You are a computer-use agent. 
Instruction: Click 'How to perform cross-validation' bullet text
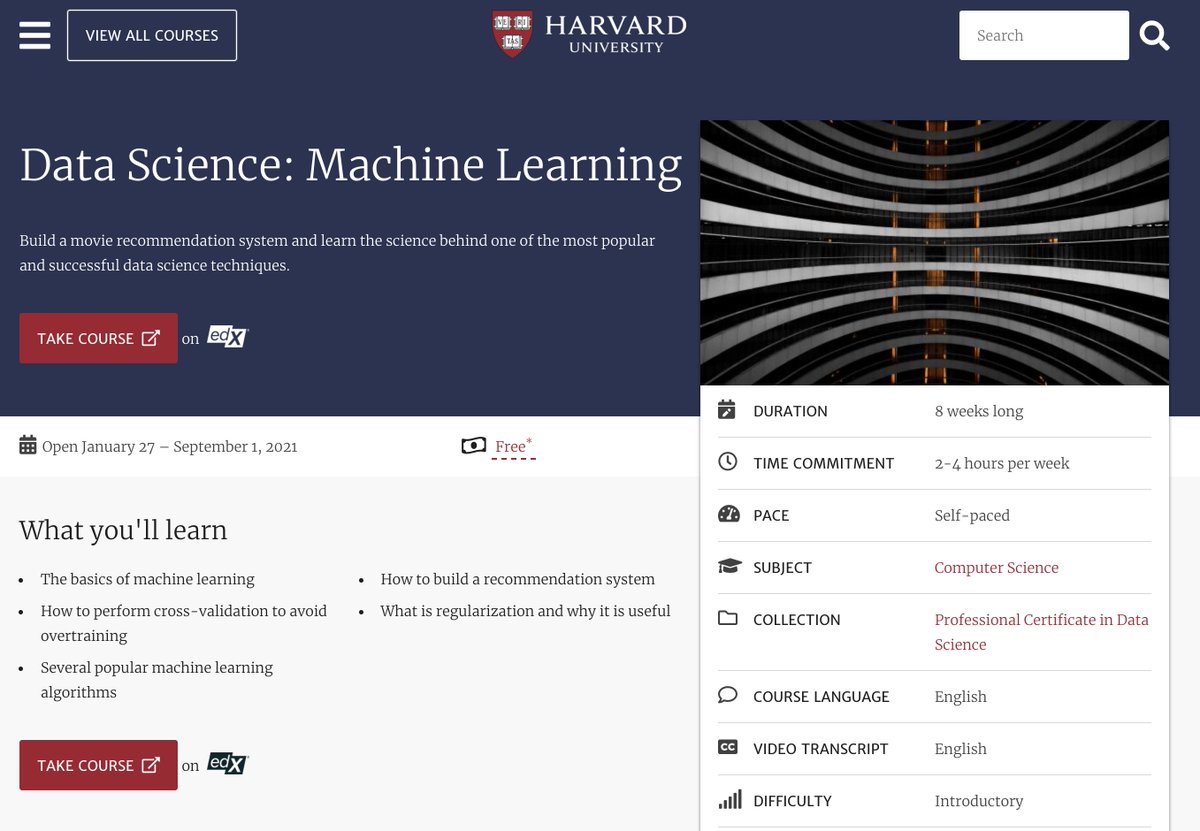click(x=184, y=623)
